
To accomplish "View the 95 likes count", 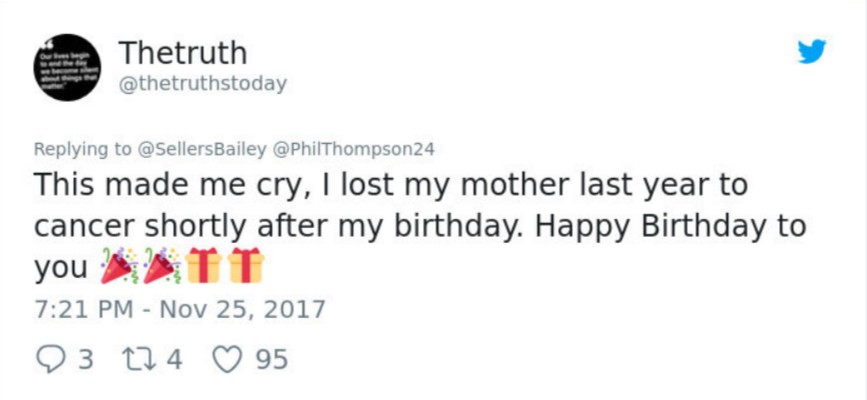I will 271,358.
